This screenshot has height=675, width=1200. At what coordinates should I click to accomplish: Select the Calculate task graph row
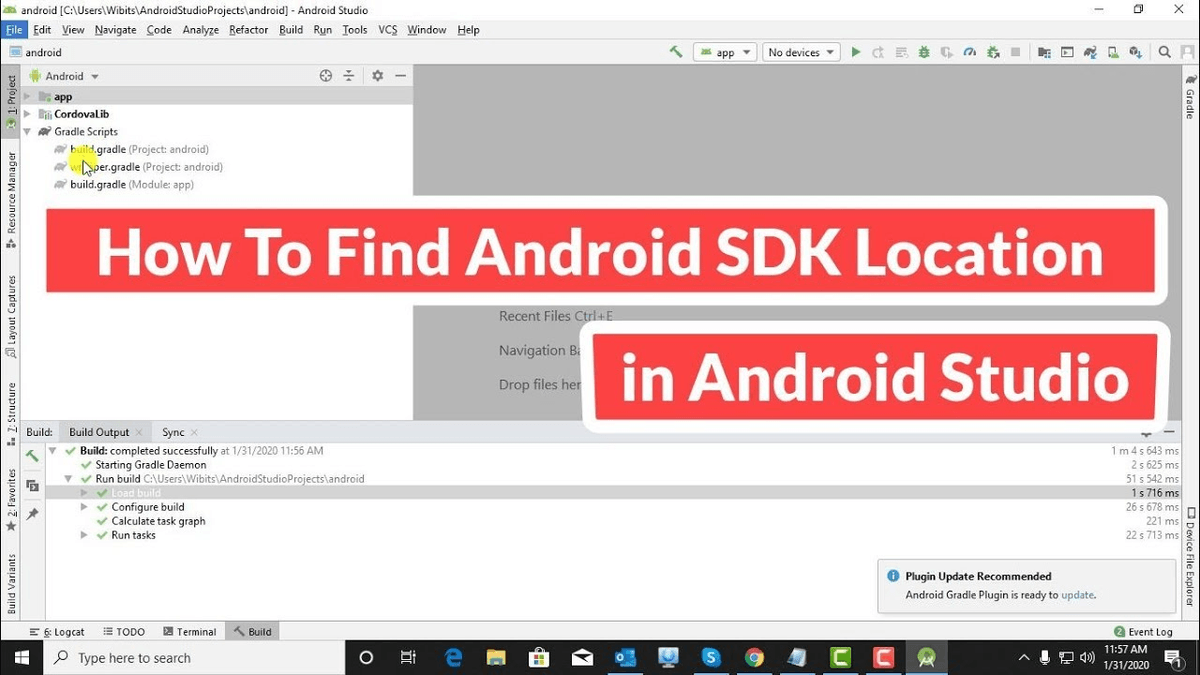tap(158, 521)
